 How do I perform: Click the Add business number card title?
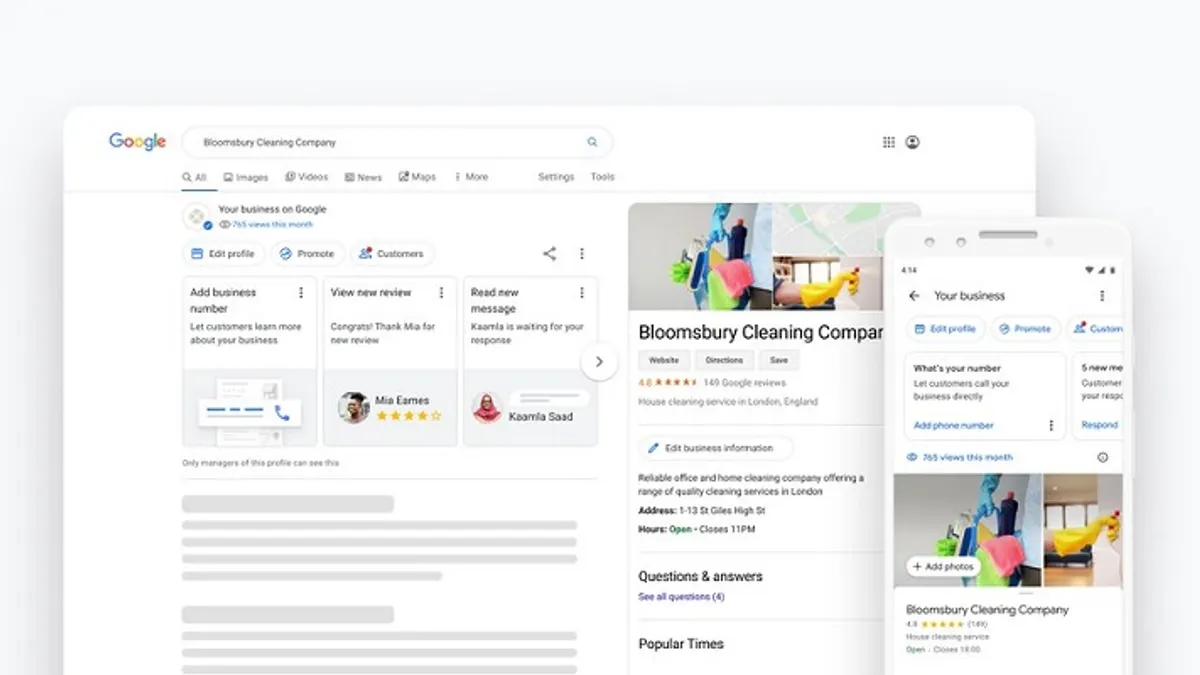(223, 300)
